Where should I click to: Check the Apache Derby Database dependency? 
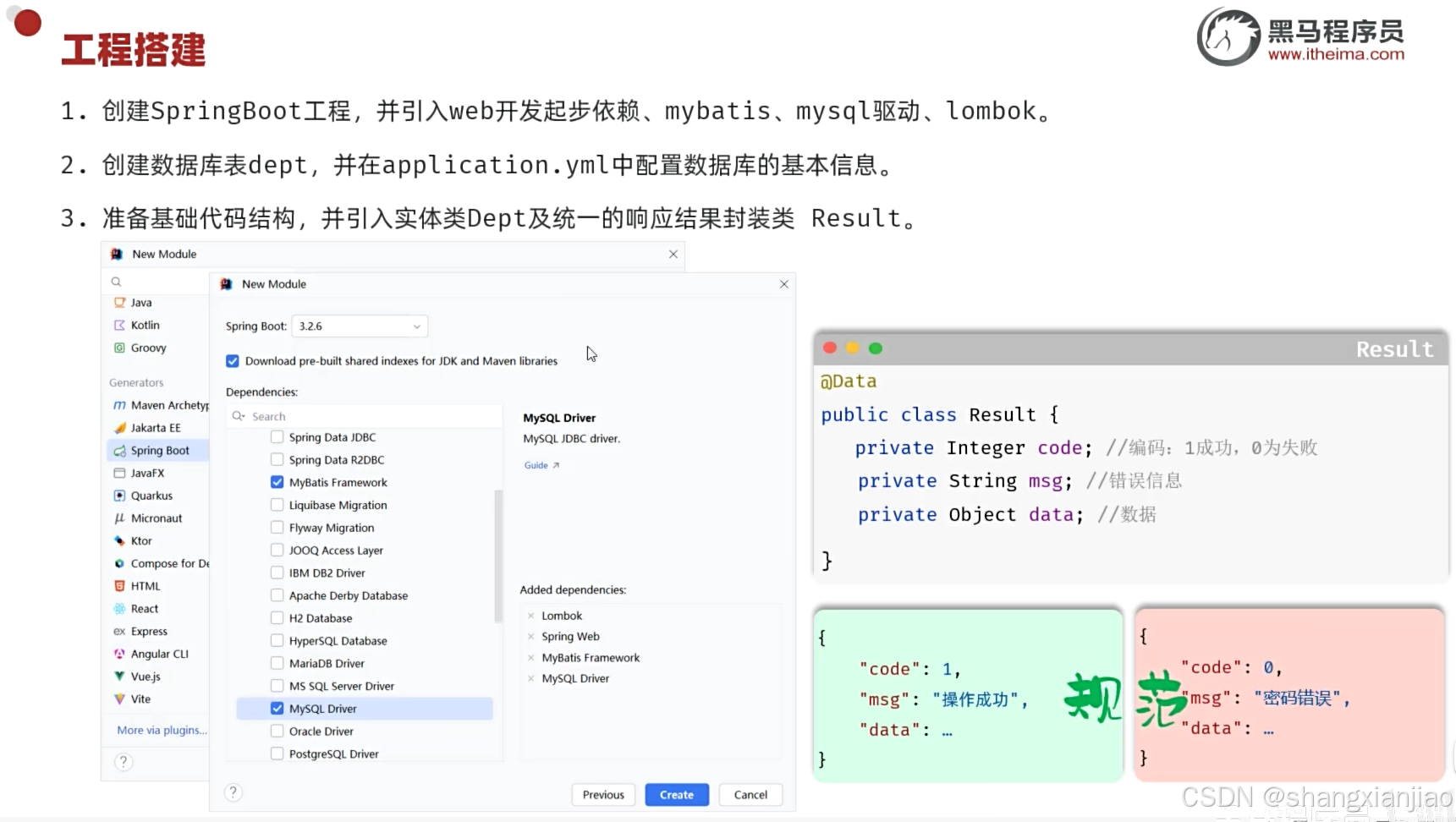[x=277, y=595]
